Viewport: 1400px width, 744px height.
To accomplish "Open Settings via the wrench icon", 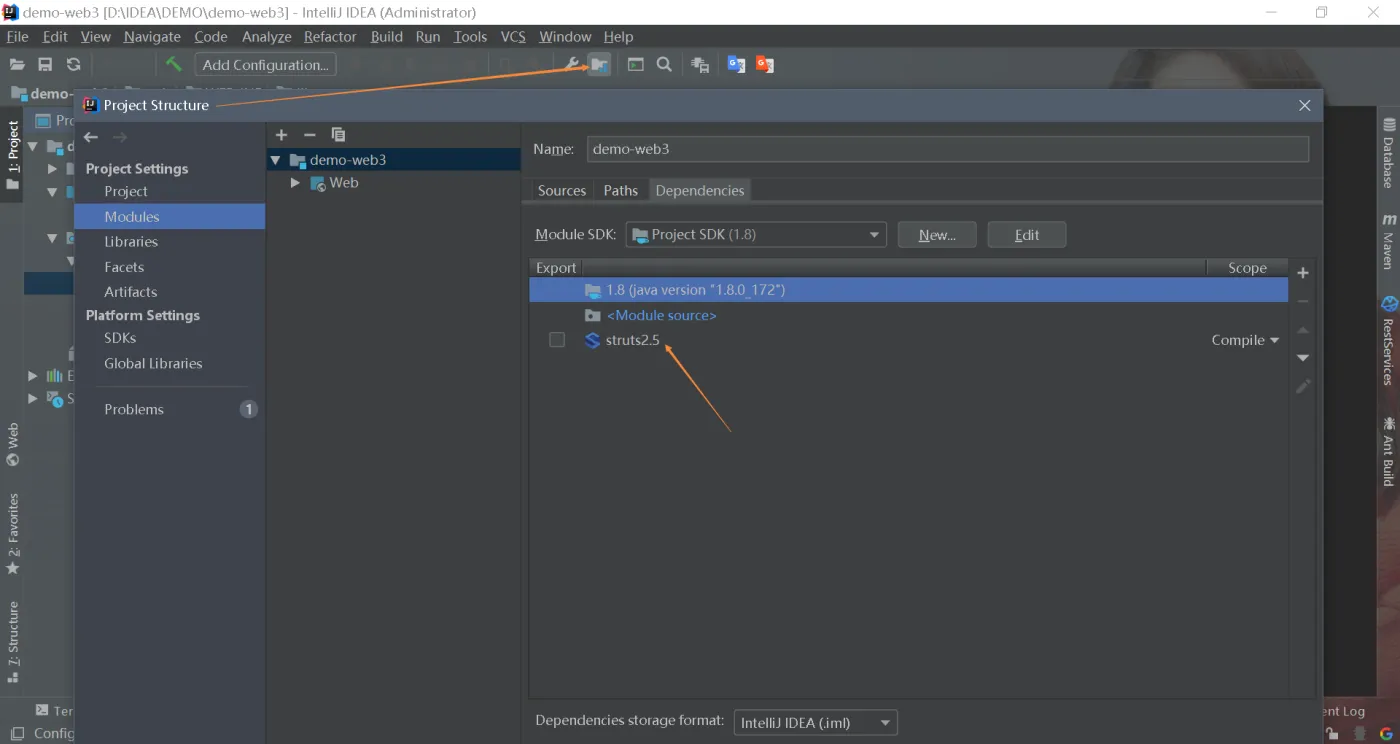I will click(573, 64).
